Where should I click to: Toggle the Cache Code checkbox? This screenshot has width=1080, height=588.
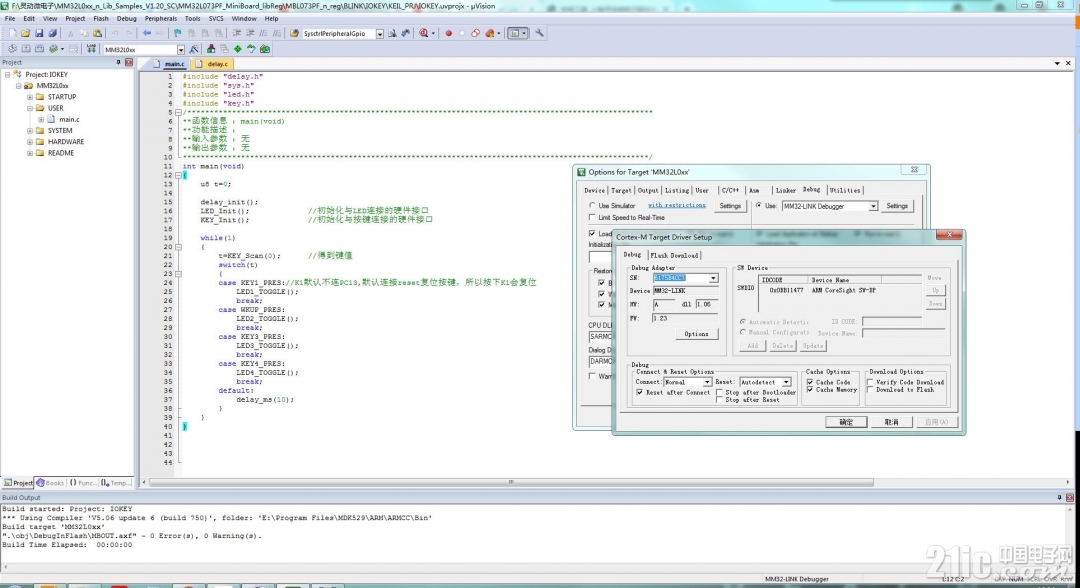[810, 381]
